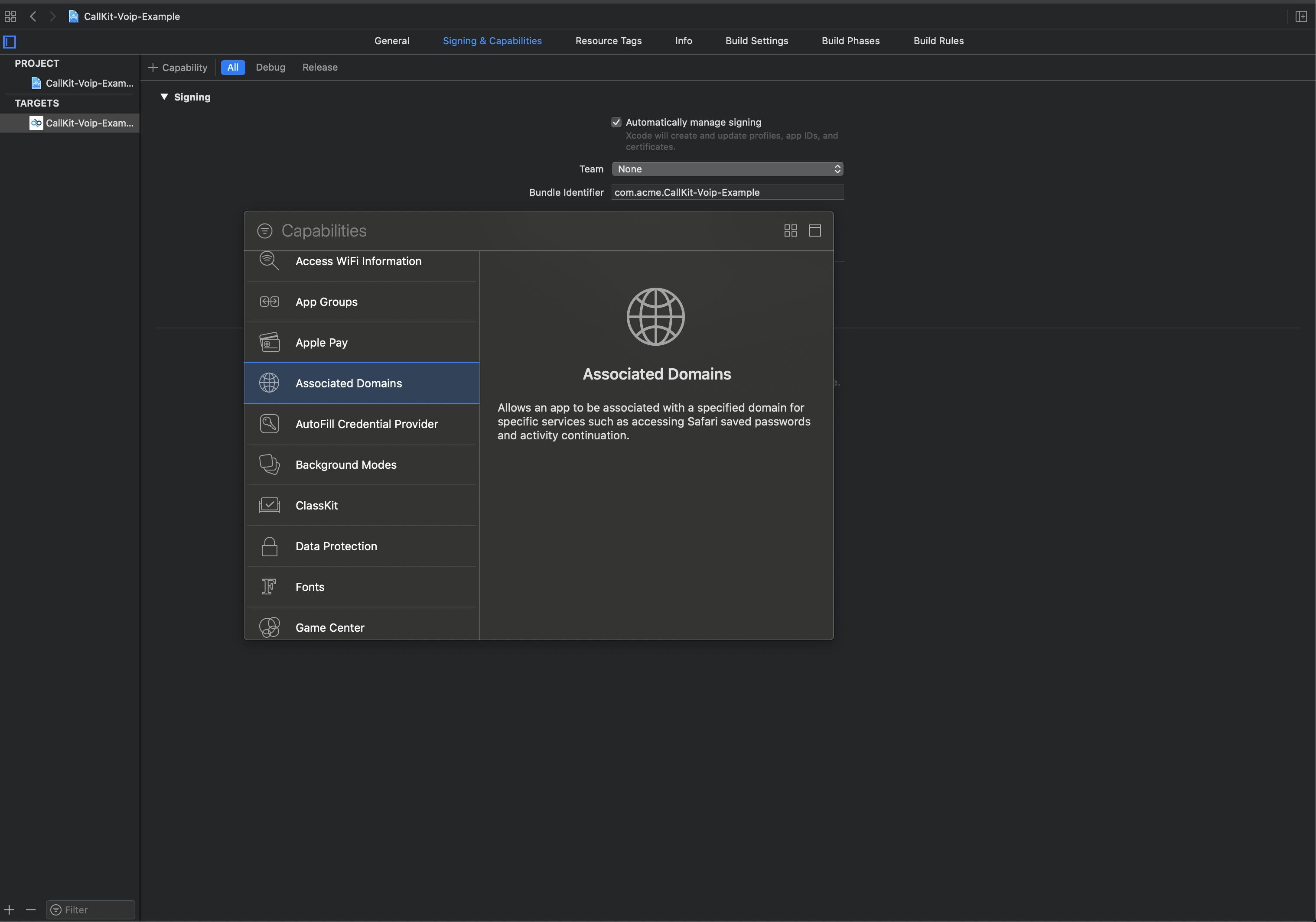Expand the Signing section disclosure
This screenshot has width=1316, height=922.
click(163, 96)
